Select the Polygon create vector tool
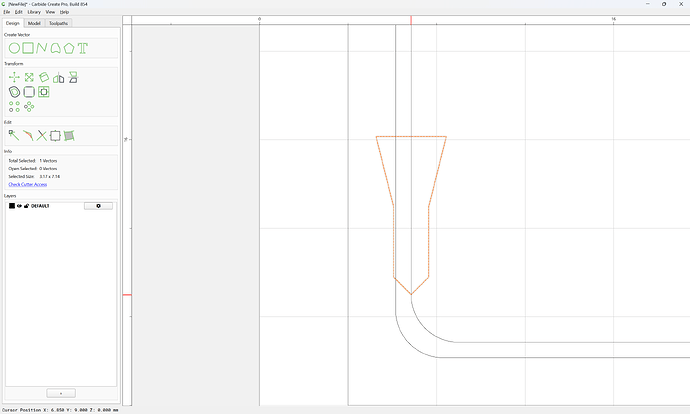Viewport: 690px width, 414px height. [x=69, y=48]
